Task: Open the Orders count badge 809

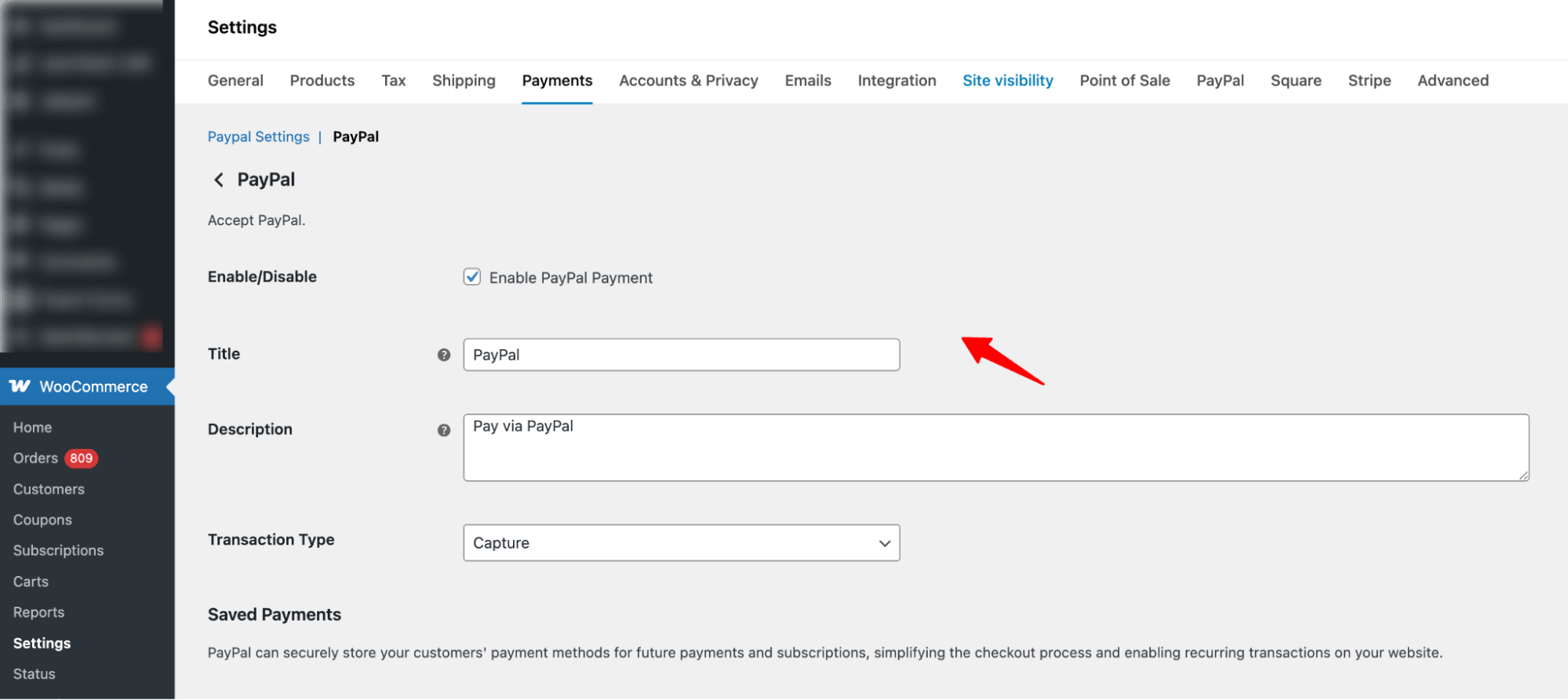Action: click(x=81, y=458)
